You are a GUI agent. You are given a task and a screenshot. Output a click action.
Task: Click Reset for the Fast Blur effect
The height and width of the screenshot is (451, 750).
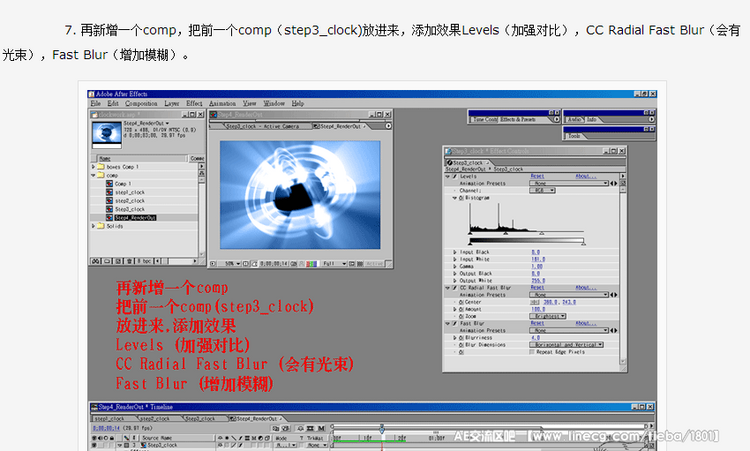(538, 323)
